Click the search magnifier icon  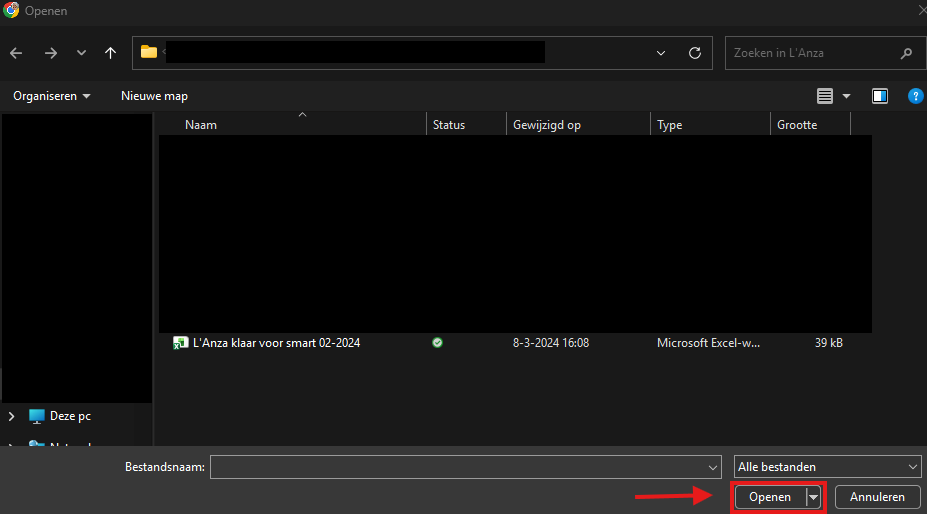(906, 53)
